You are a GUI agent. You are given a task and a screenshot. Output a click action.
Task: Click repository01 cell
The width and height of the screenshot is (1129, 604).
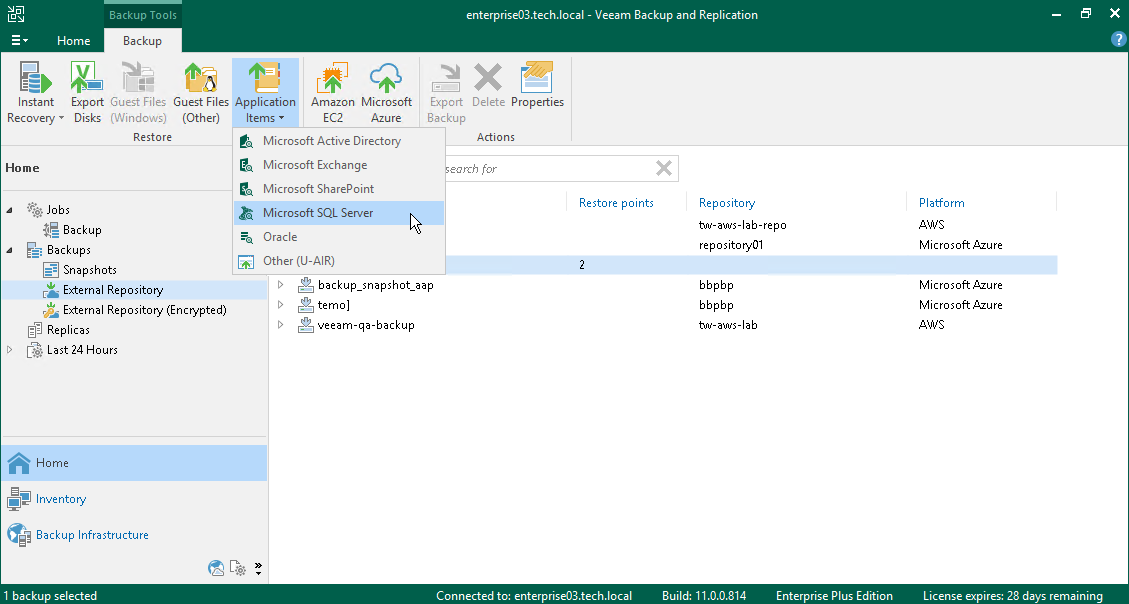[x=731, y=245]
